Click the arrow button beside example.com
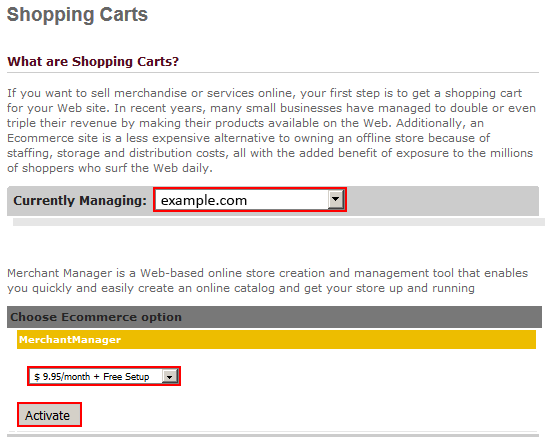 coord(335,200)
